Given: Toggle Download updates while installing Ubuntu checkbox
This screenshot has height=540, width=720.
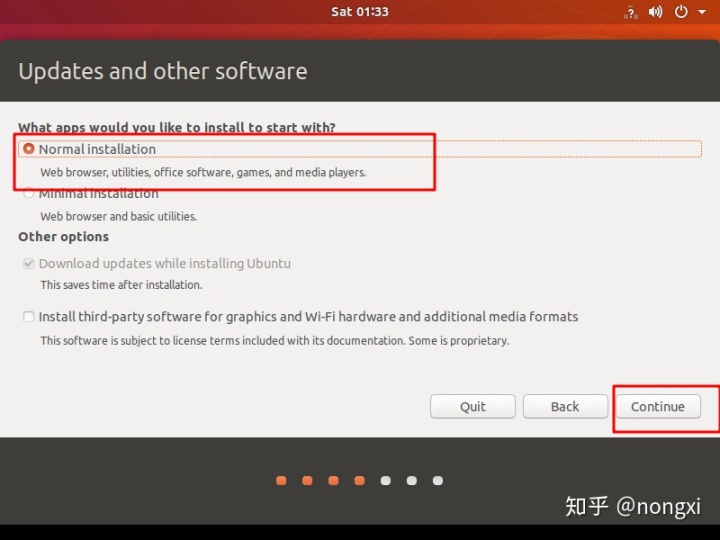Looking at the screenshot, I should [28, 264].
